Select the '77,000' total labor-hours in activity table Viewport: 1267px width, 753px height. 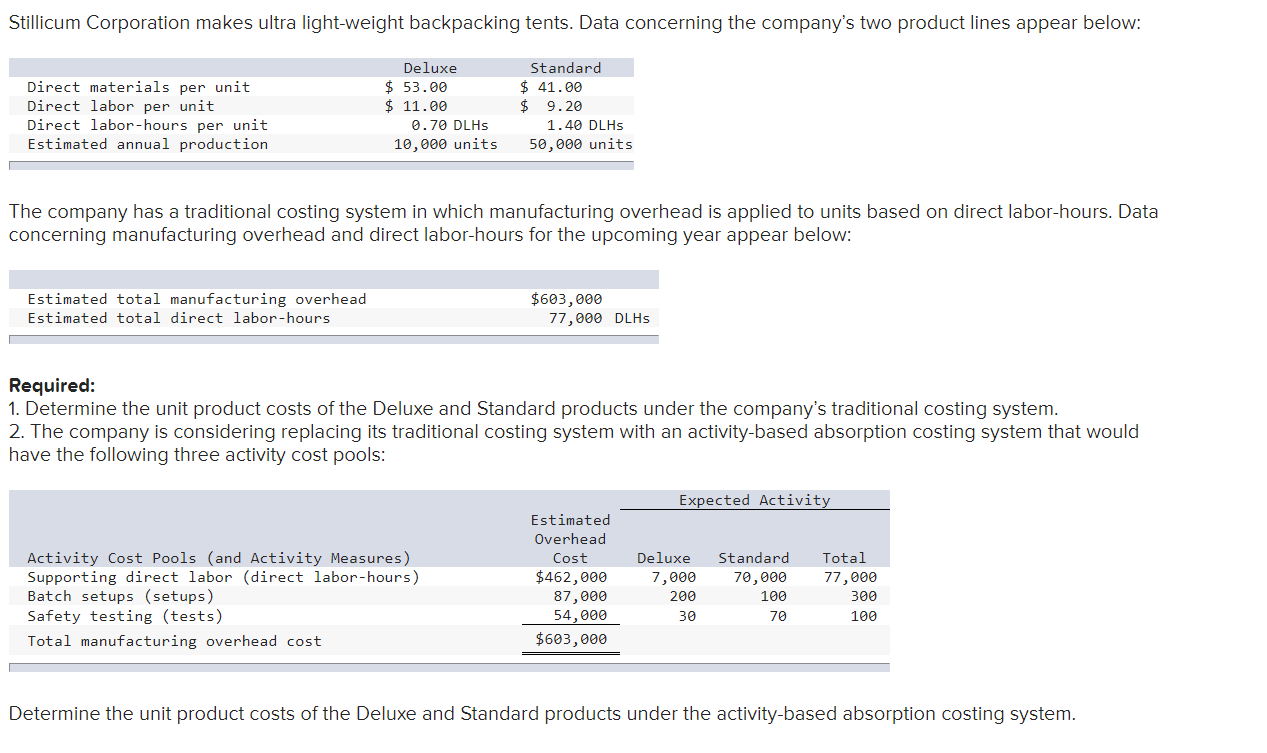coord(850,577)
